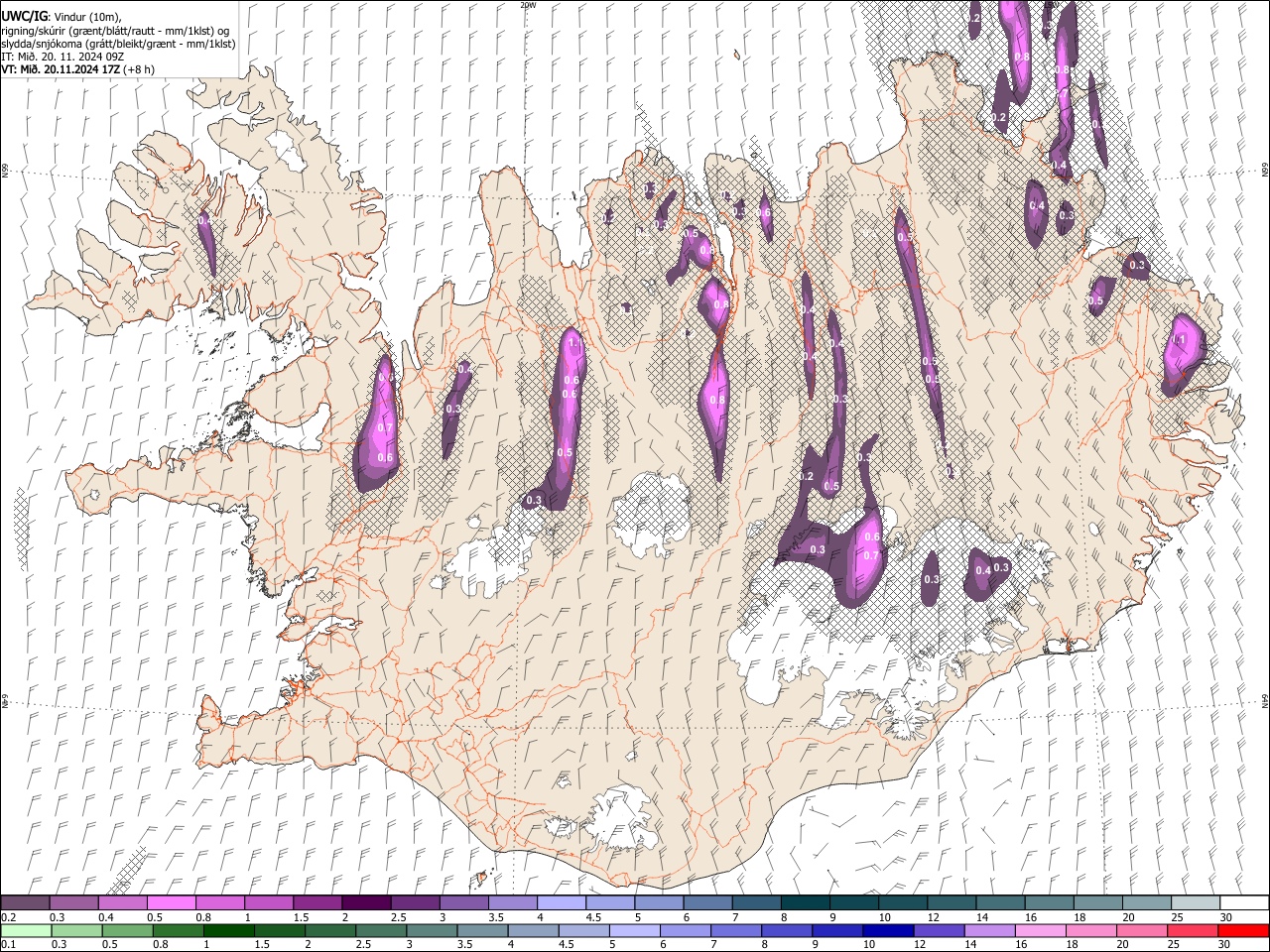Choose the upper legend swatch labeled 1.5
This screenshot has width=1270, height=952.
[317, 902]
